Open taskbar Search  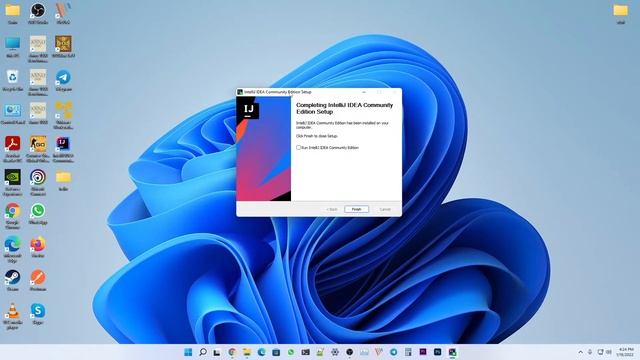(x=203, y=352)
